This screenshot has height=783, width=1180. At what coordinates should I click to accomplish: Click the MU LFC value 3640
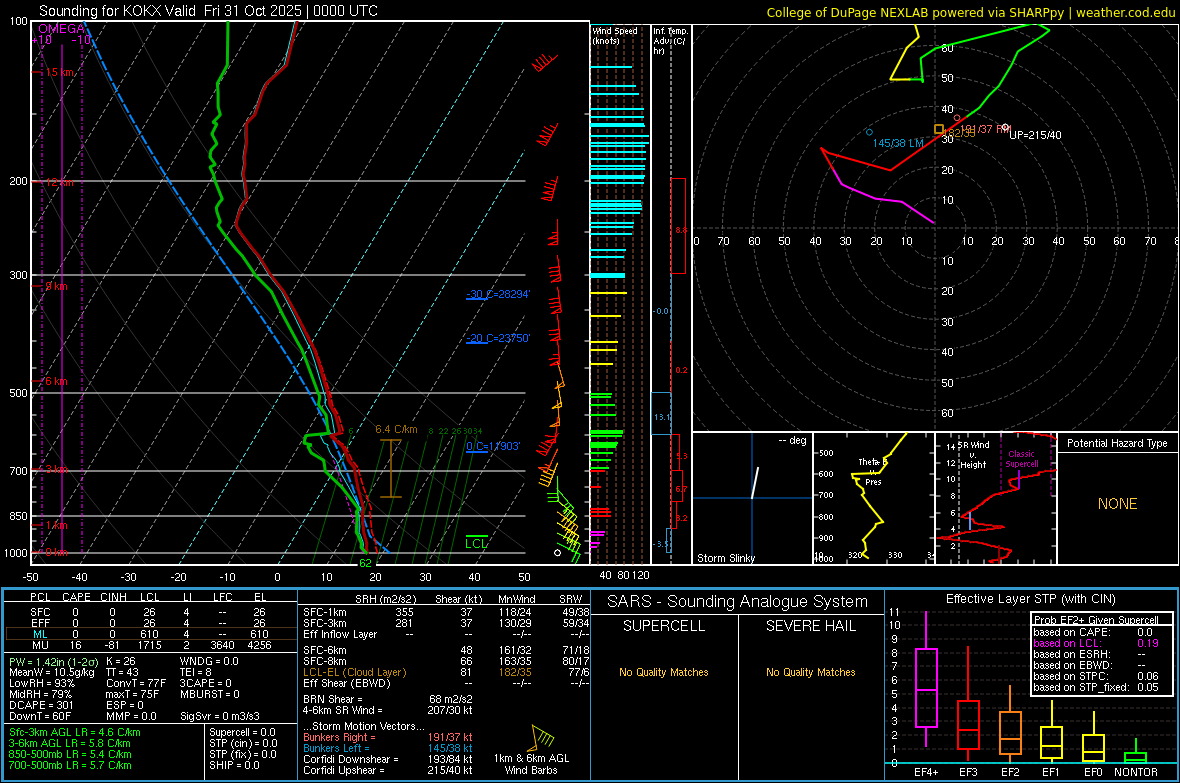tap(222, 645)
